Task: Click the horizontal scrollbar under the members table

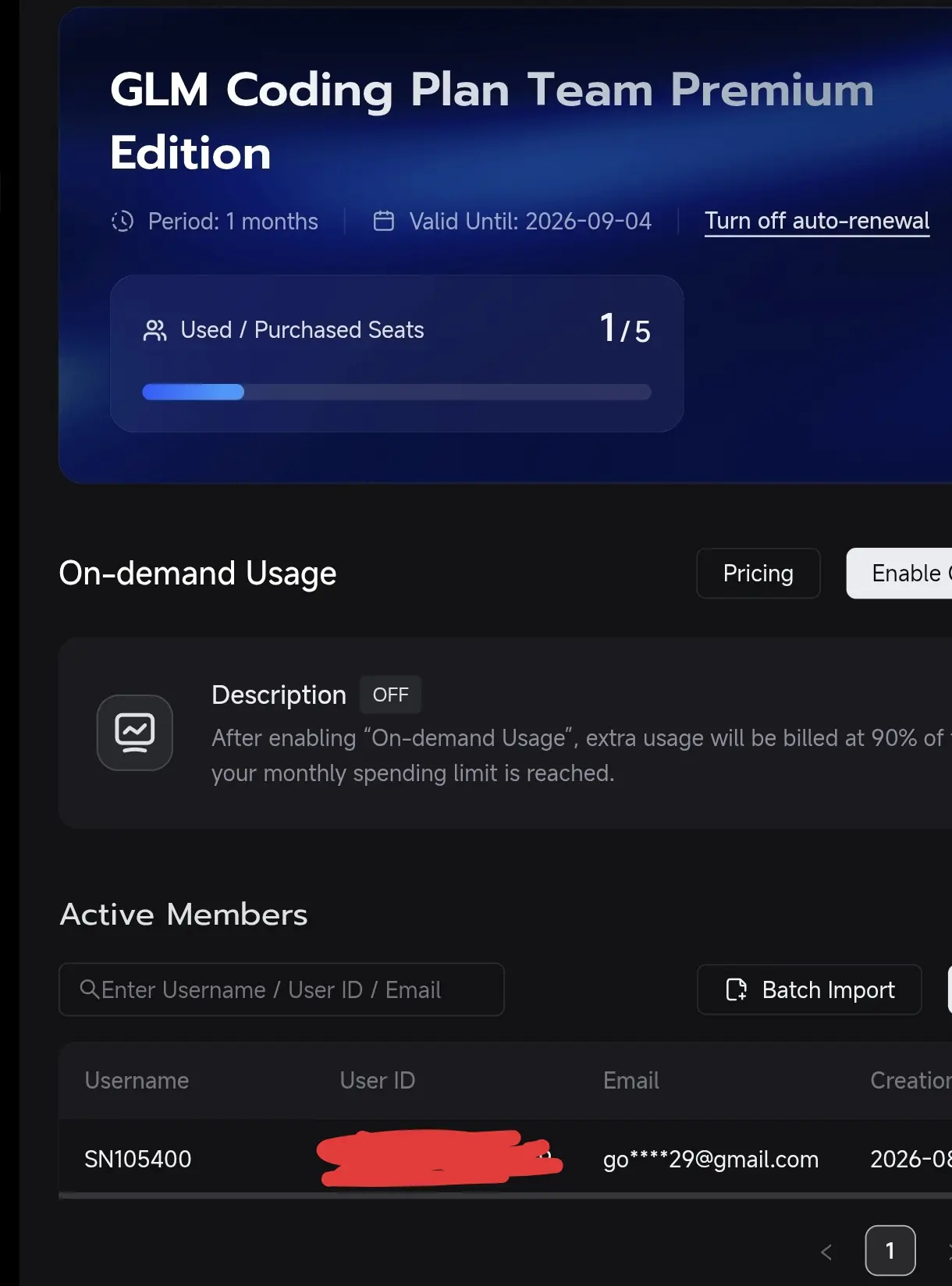Action: [505, 1195]
